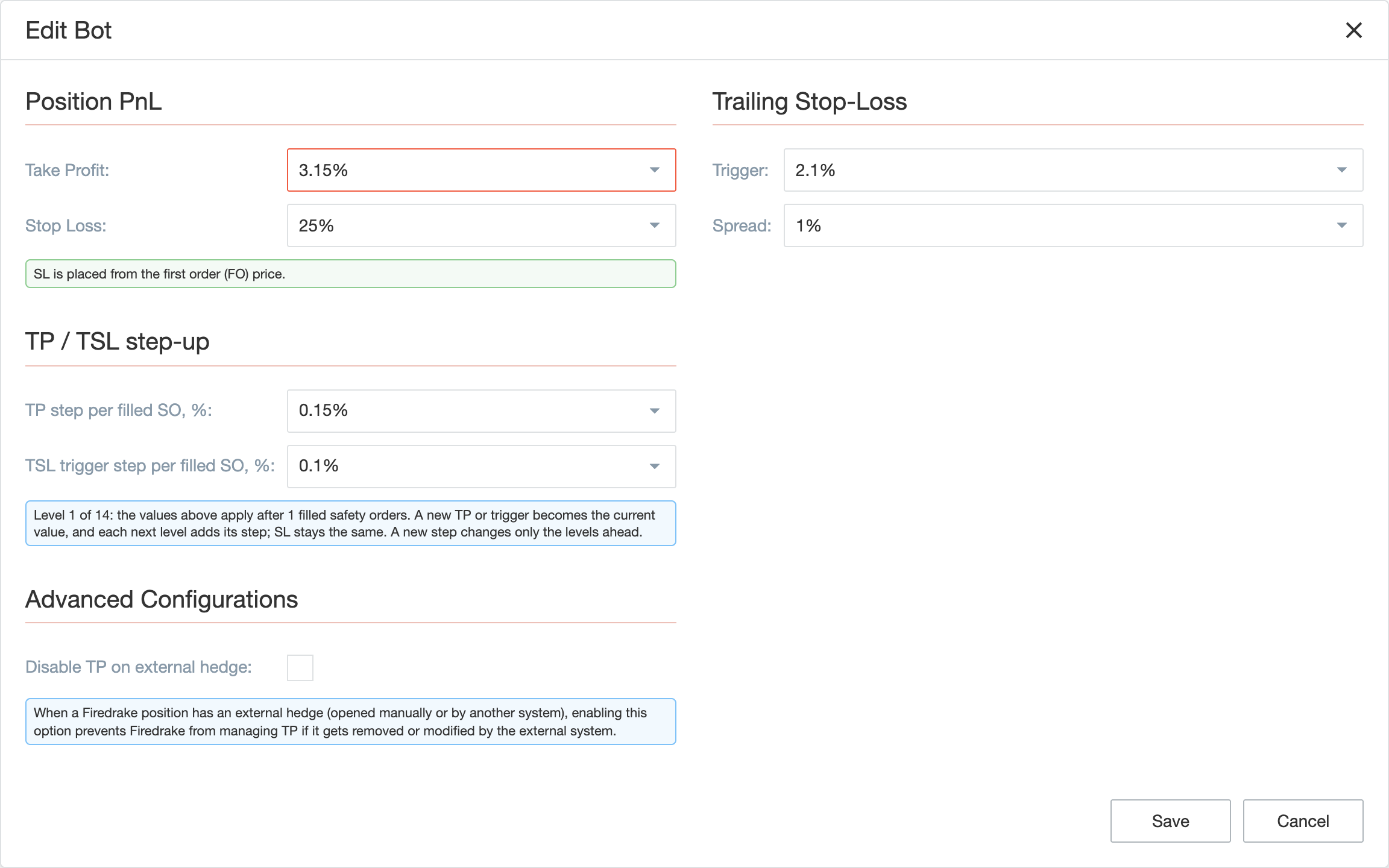The width and height of the screenshot is (1389, 868).
Task: Click the Spread dropdown arrow icon
Action: [x=1342, y=225]
